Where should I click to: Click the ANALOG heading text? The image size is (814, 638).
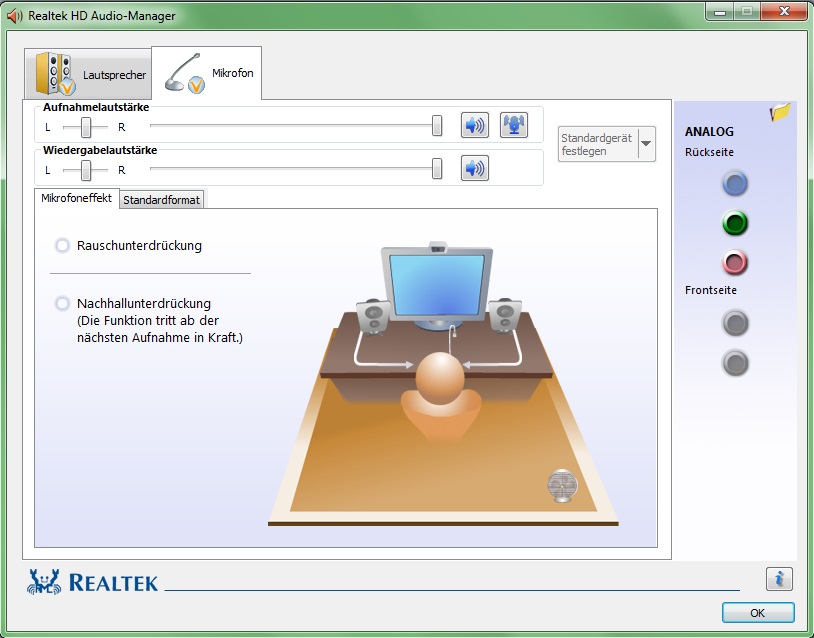[x=709, y=131]
